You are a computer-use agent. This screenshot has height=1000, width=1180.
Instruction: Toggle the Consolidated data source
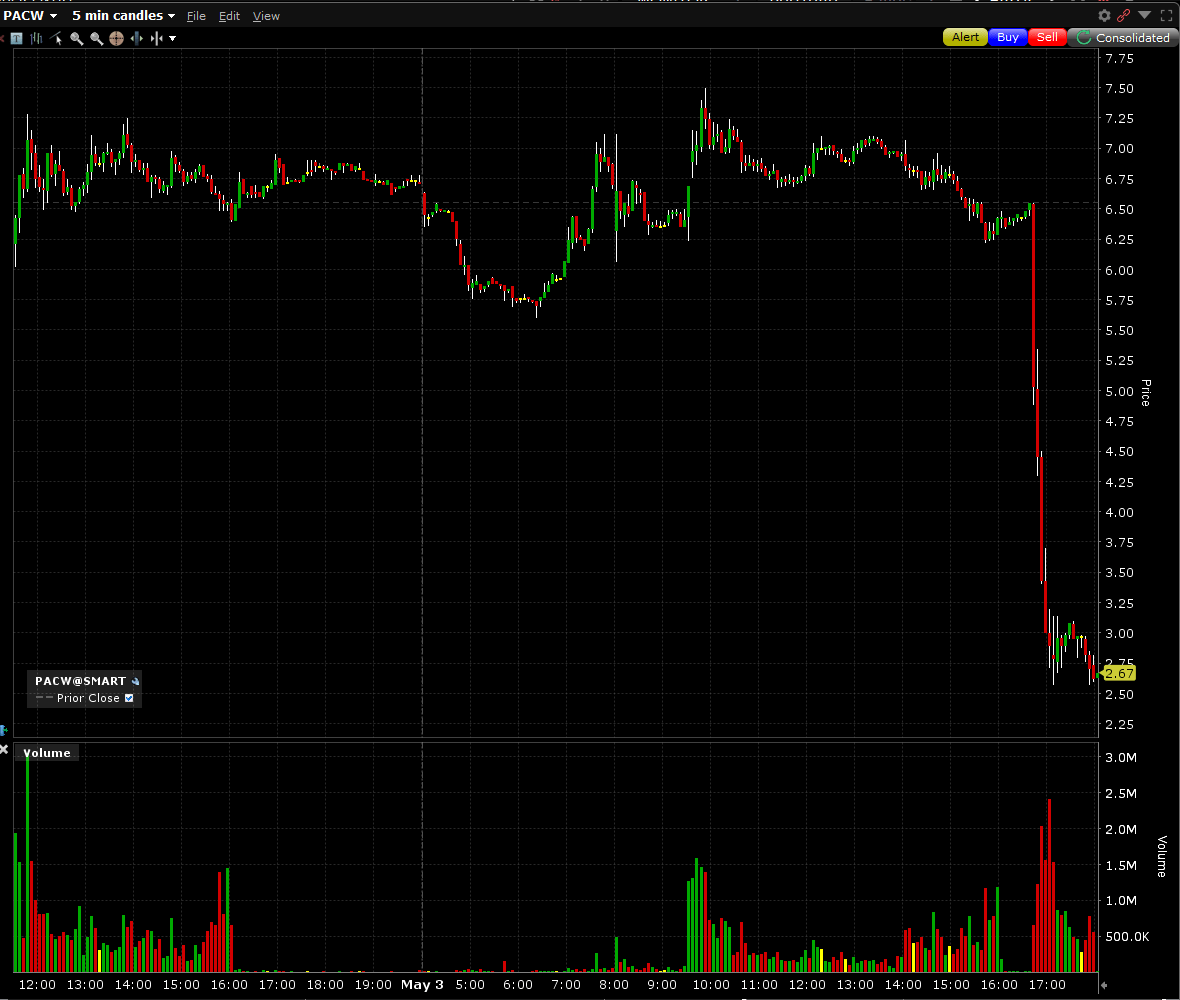pyautogui.click(x=1122, y=37)
